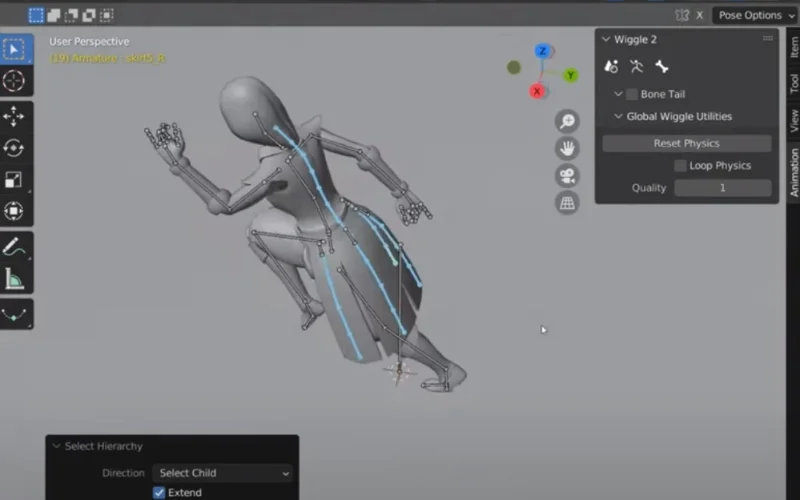Select the Select Box tool

click(15, 50)
